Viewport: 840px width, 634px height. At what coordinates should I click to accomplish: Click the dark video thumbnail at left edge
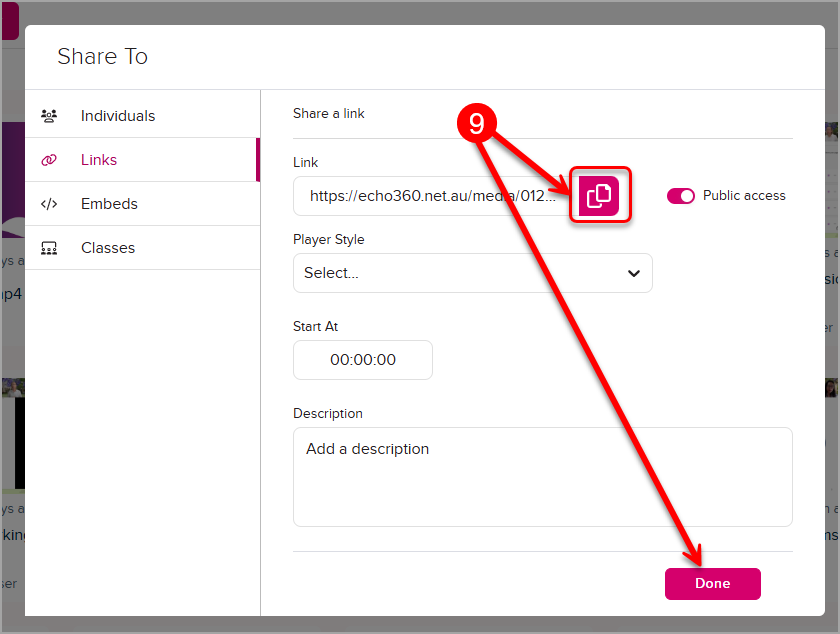point(19,440)
